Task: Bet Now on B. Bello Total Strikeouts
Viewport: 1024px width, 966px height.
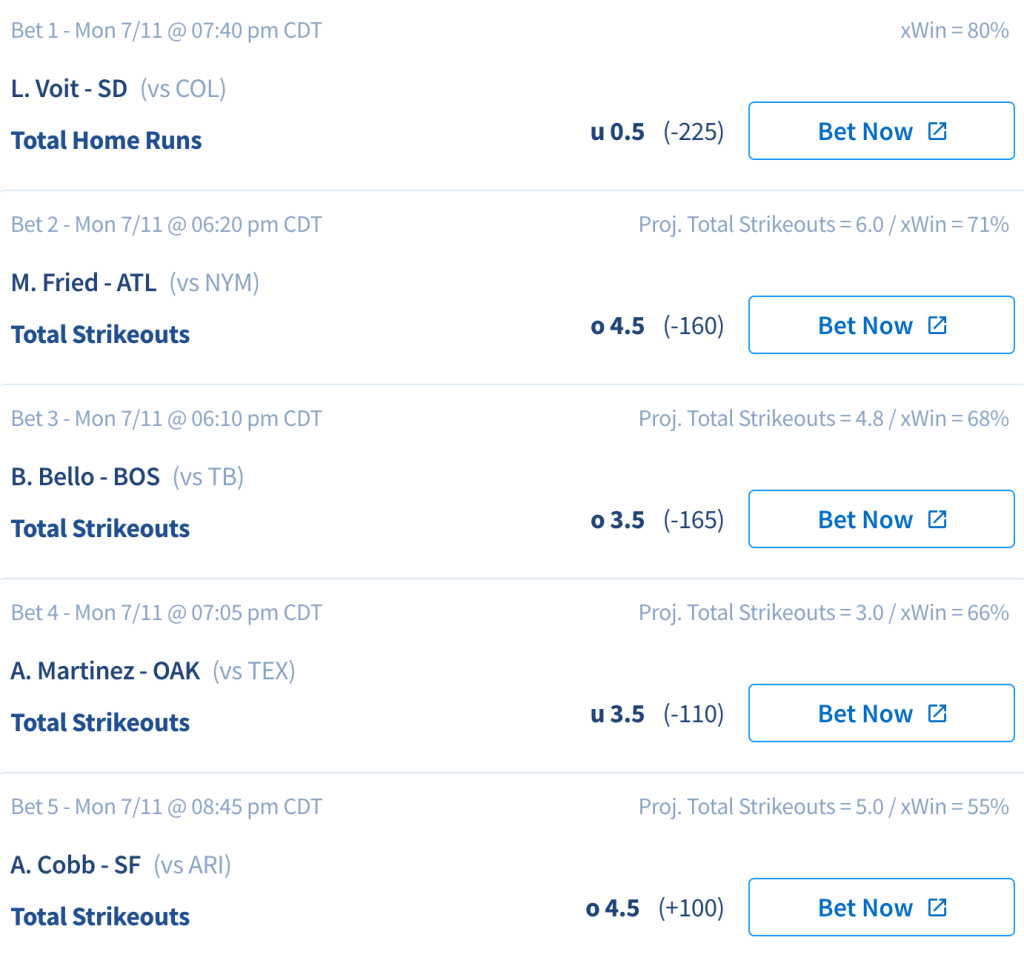Action: point(882,519)
